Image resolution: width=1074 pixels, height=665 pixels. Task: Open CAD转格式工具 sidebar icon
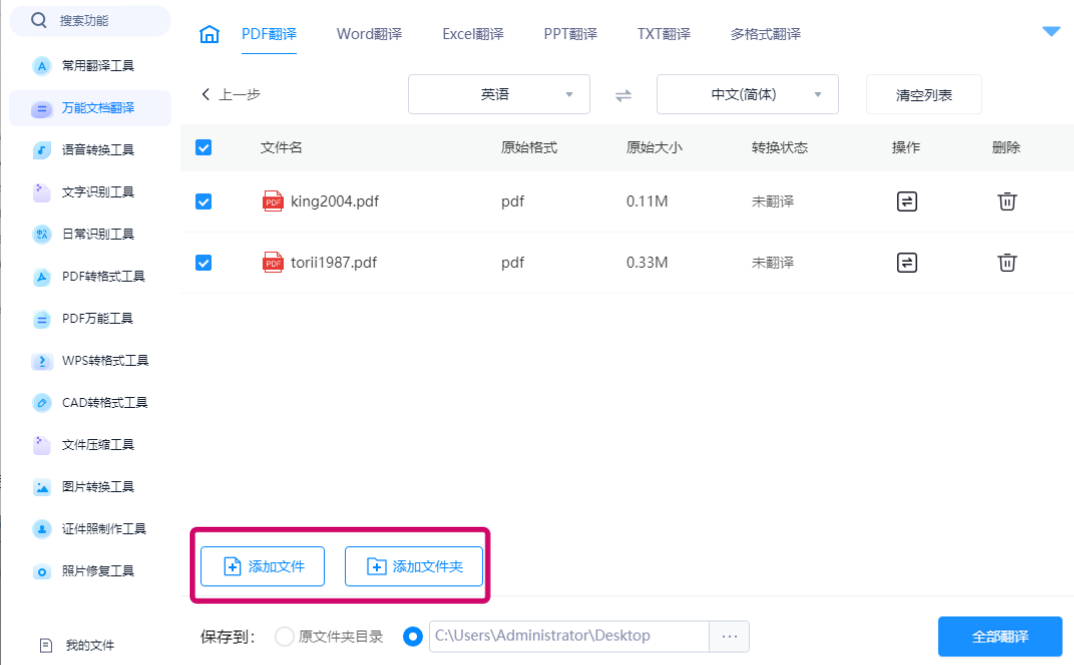(x=42, y=403)
